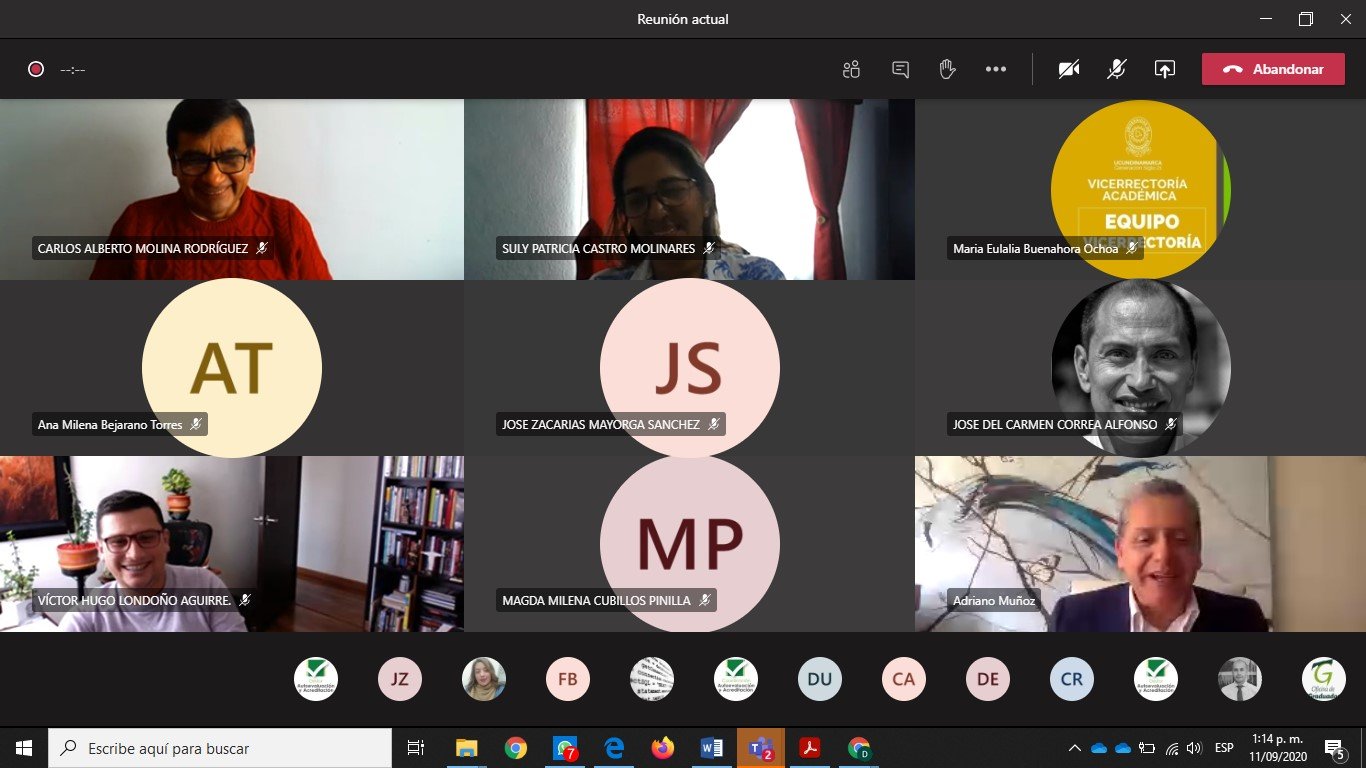This screenshot has width=1366, height=768.
Task: Select Suly Patricia Castro Molinares' video tile
Action: (689, 189)
